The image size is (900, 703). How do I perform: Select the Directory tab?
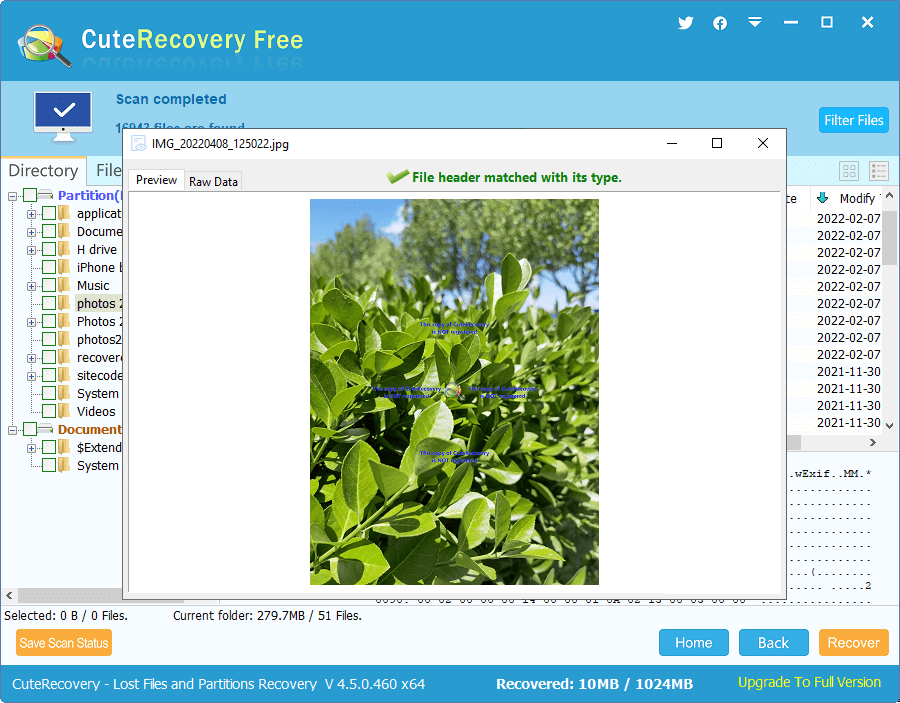43,170
